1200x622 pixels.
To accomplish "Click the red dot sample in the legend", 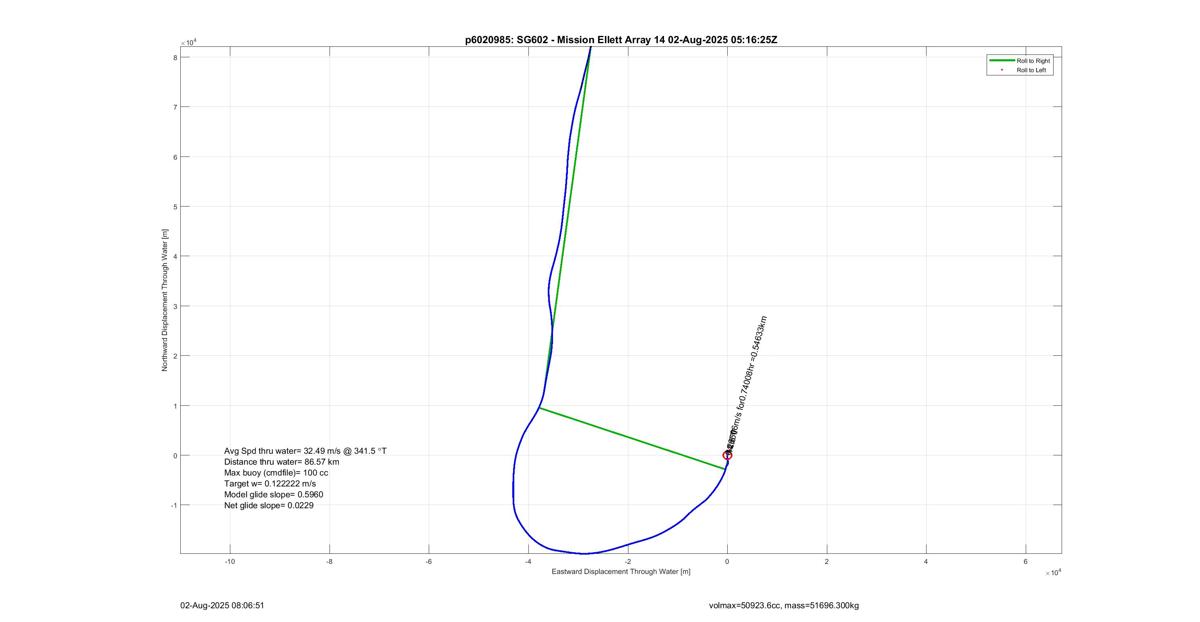I will point(1001,70).
